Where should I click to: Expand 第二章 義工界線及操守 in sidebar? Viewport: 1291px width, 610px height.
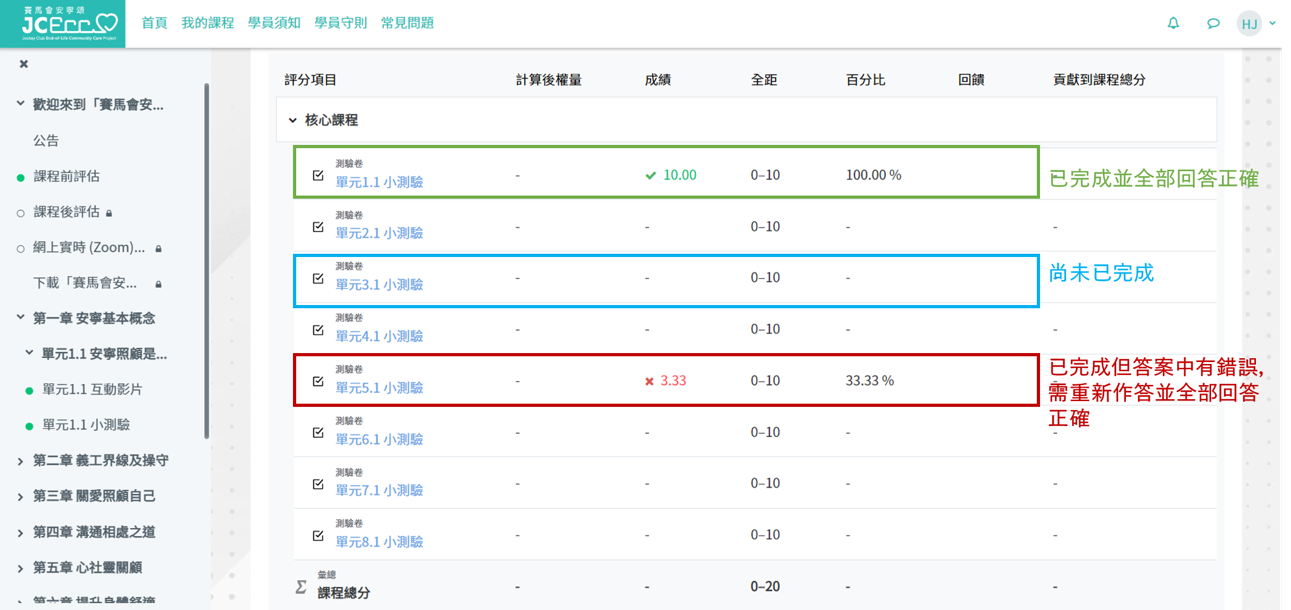coord(20,461)
